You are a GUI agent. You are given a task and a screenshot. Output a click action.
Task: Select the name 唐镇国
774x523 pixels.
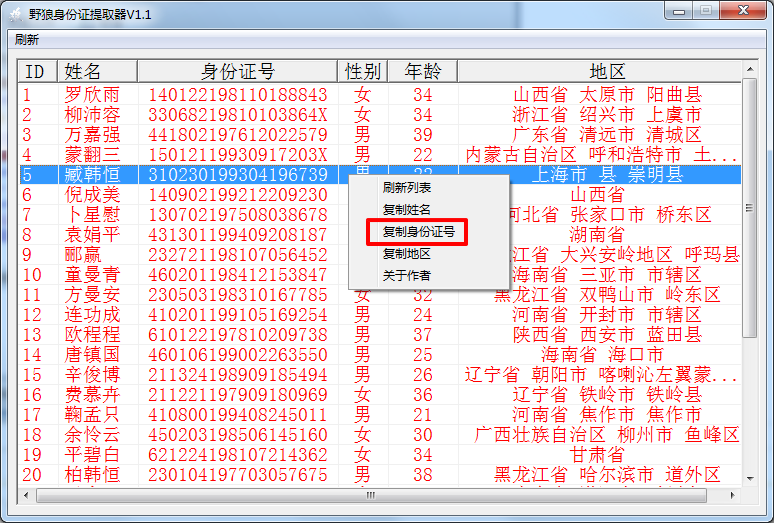[92, 354]
